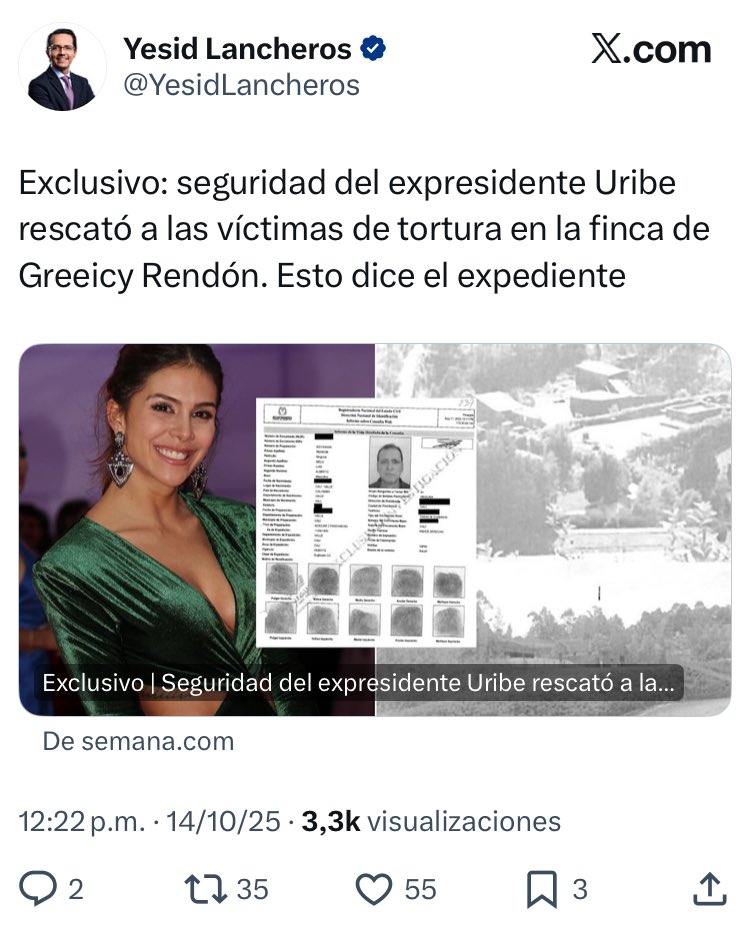This screenshot has width=749, height=934.
Task: View the 55 likes count
Action: click(421, 889)
